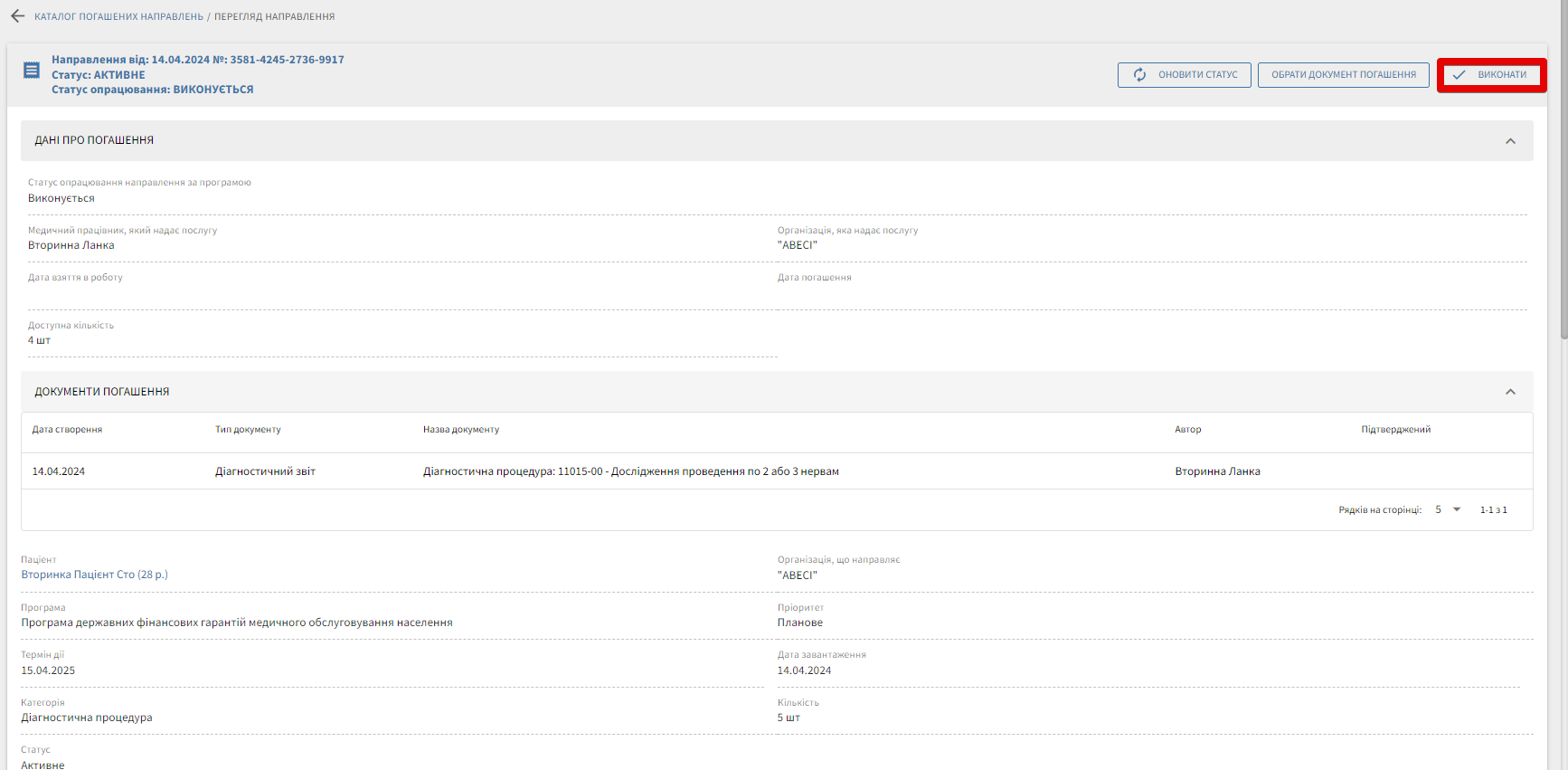Click the Автор column header
Image resolution: width=1568 pixels, height=770 pixels.
click(x=1187, y=430)
